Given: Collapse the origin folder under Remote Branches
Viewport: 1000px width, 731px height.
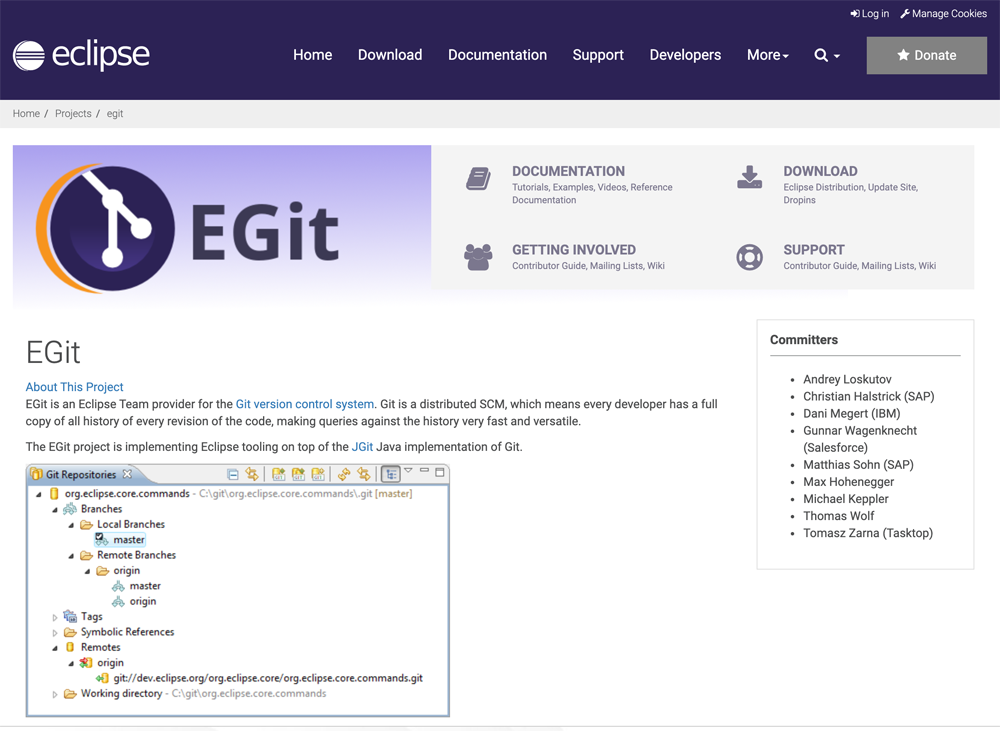Looking at the screenshot, I should pos(87,572).
